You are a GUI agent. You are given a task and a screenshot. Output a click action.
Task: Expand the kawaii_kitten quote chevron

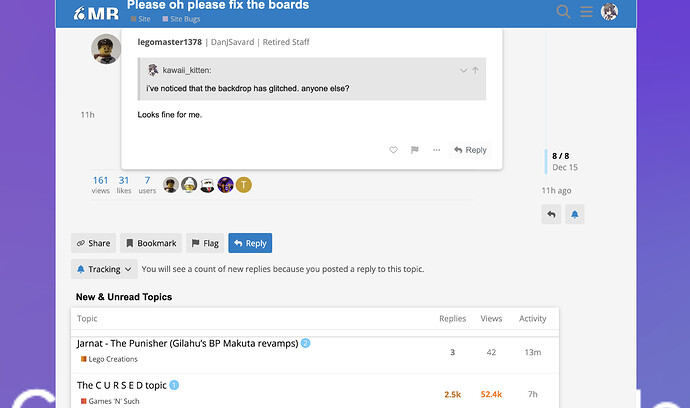click(463, 70)
